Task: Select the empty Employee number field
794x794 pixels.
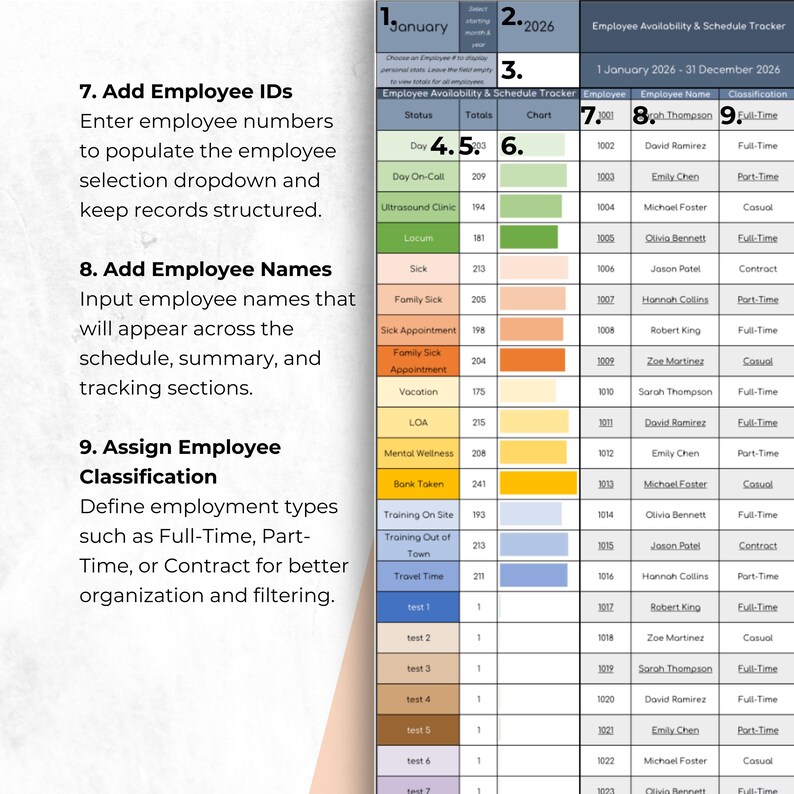Action: [x=538, y=70]
